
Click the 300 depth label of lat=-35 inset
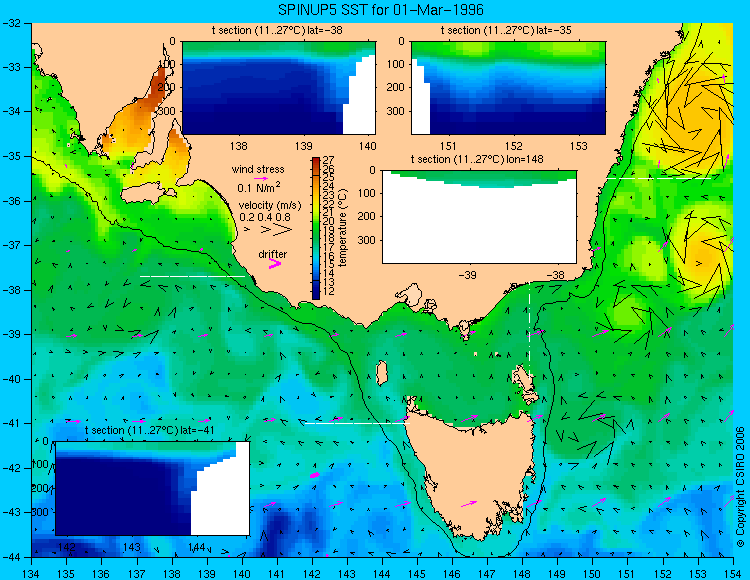397,111
